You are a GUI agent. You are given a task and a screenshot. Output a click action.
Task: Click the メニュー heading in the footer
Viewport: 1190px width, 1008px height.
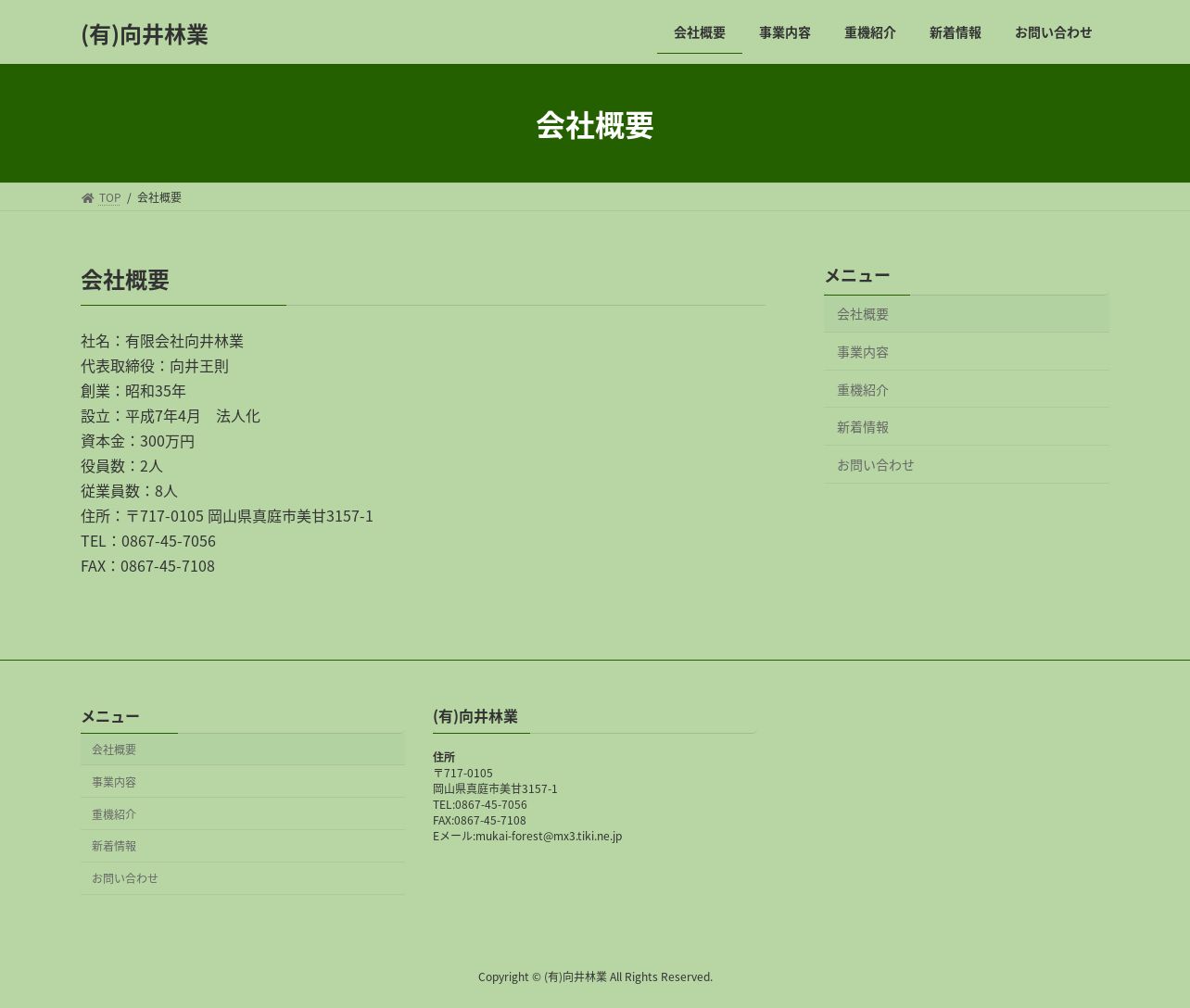pyautogui.click(x=110, y=716)
